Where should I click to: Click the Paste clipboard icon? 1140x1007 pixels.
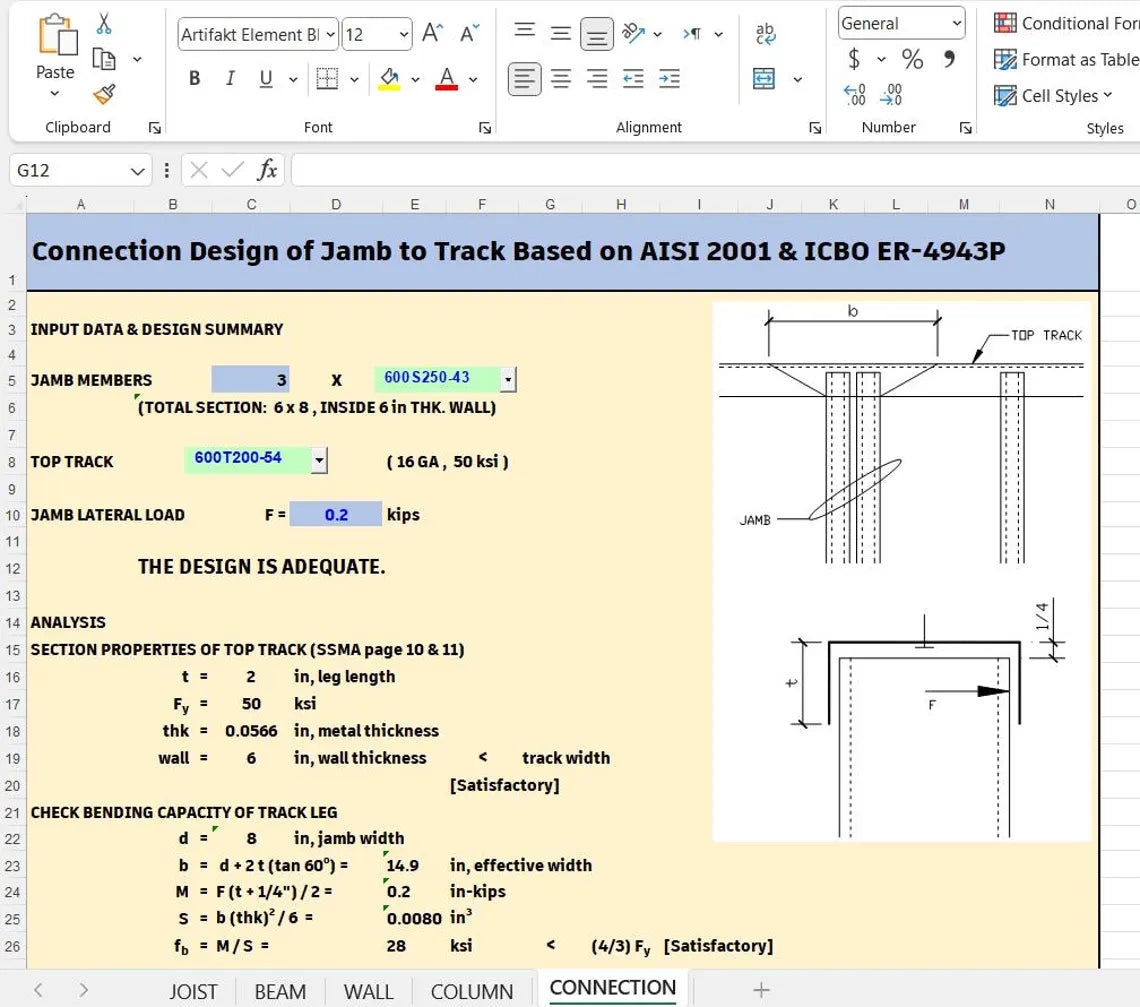coord(57,35)
